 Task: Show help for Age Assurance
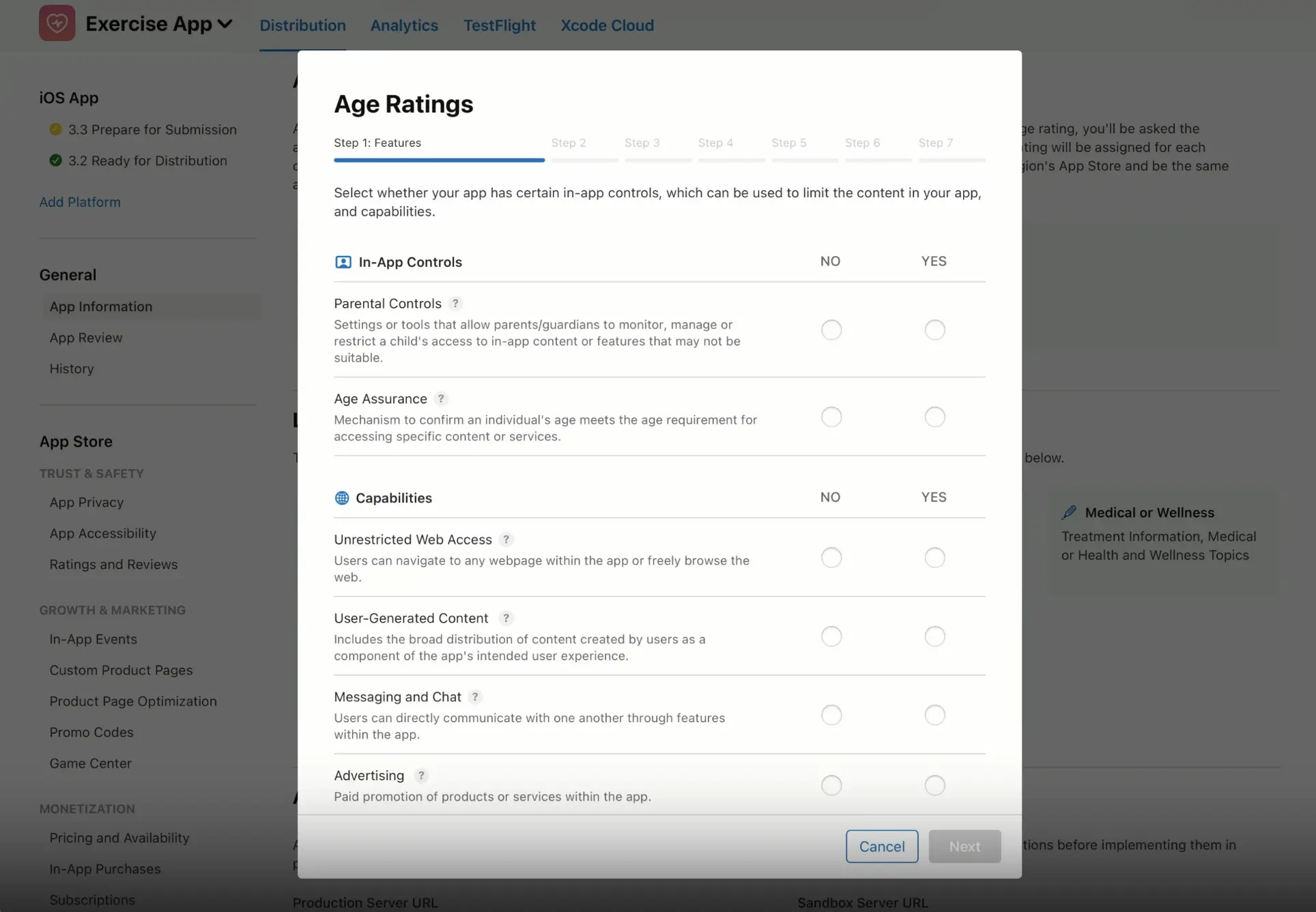coord(441,399)
